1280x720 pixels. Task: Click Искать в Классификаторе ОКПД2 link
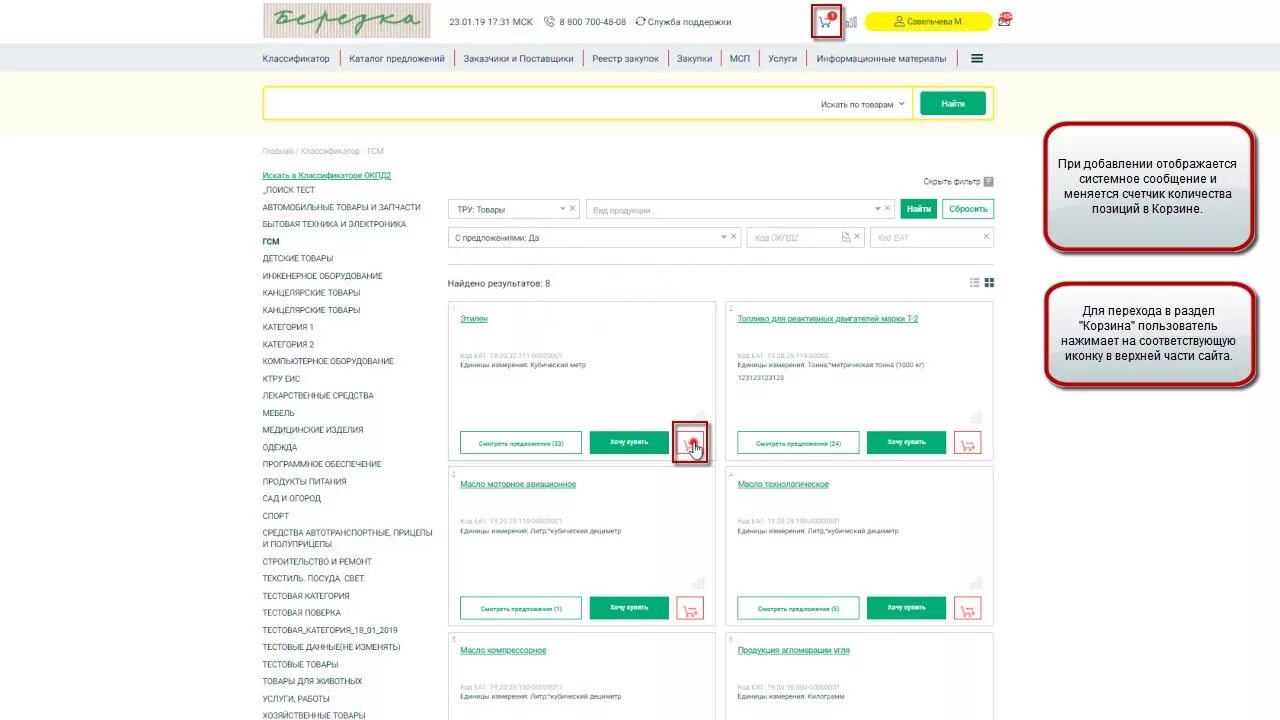tap(327, 175)
